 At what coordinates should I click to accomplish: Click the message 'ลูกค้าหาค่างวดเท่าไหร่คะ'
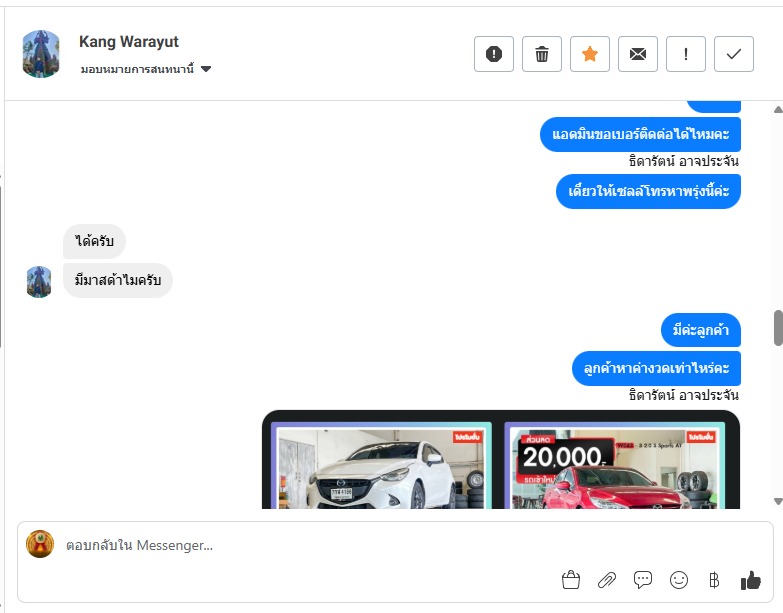pos(656,368)
